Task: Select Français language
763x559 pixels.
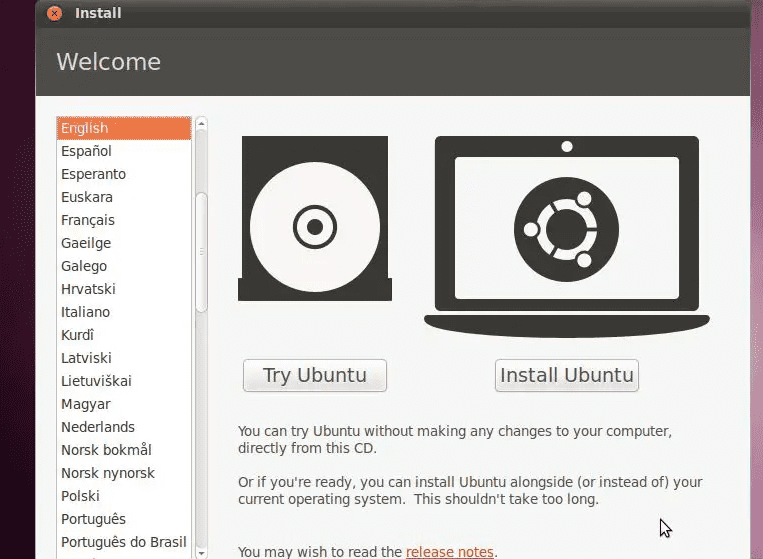Action: 88,220
